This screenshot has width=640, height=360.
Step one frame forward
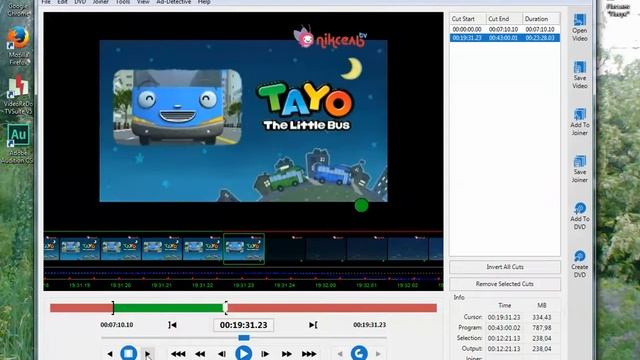click(265, 354)
